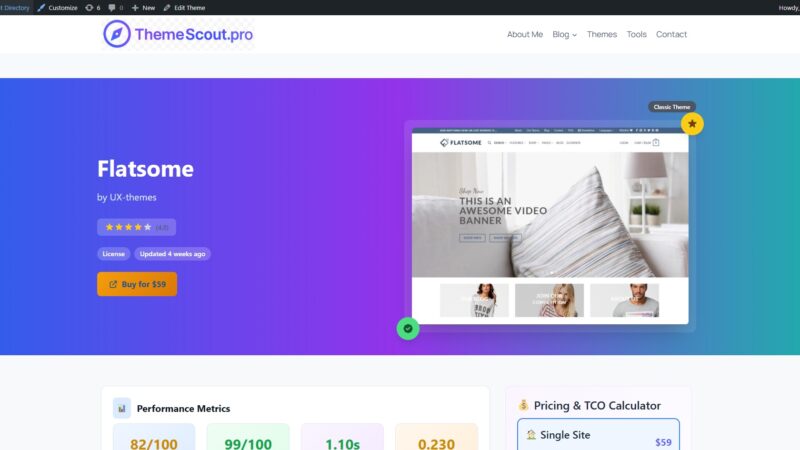The image size is (800, 450).
Task: Expand the Blog dropdown menu
Action: coord(564,34)
